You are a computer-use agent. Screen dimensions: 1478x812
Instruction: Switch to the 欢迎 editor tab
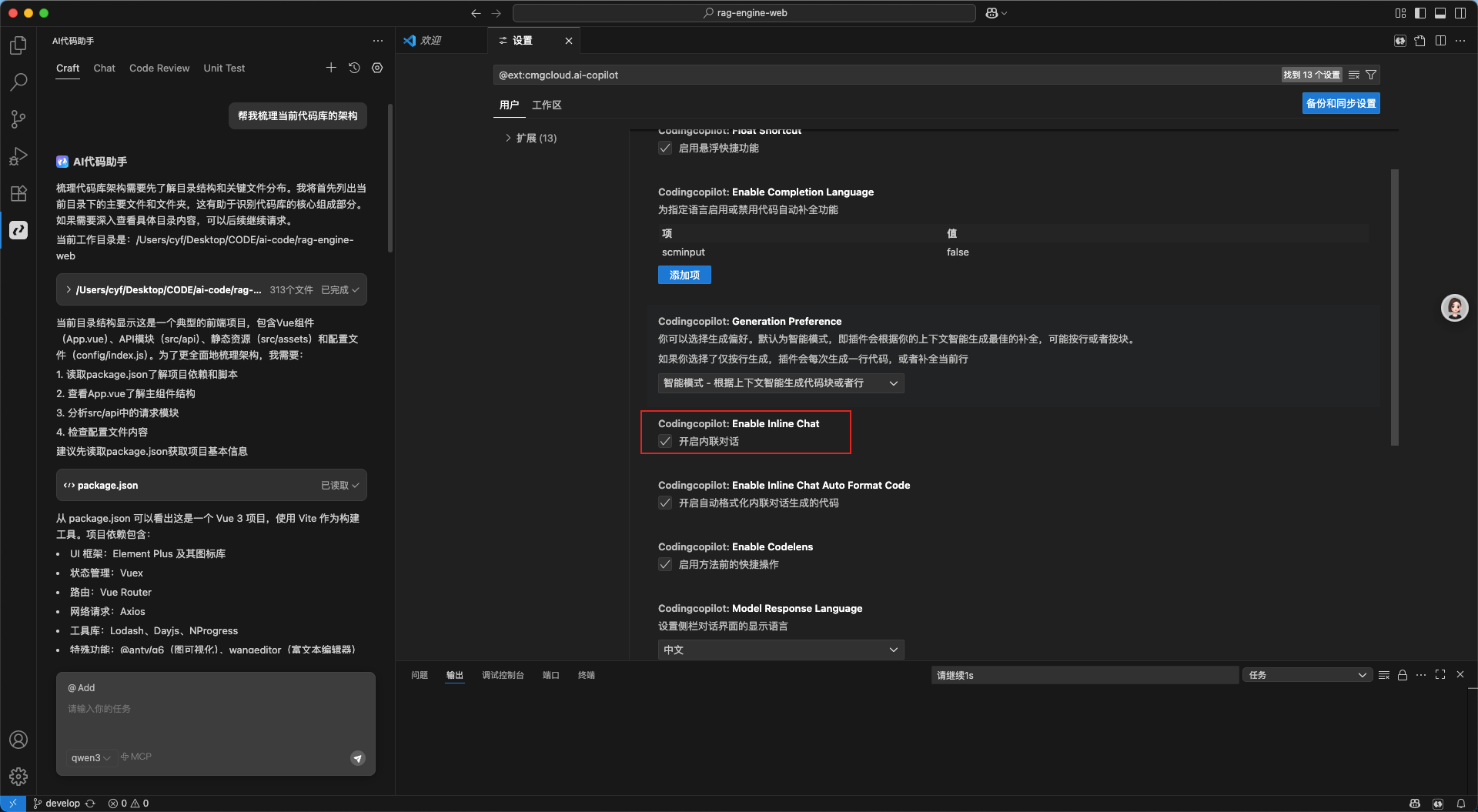pyautogui.click(x=442, y=41)
